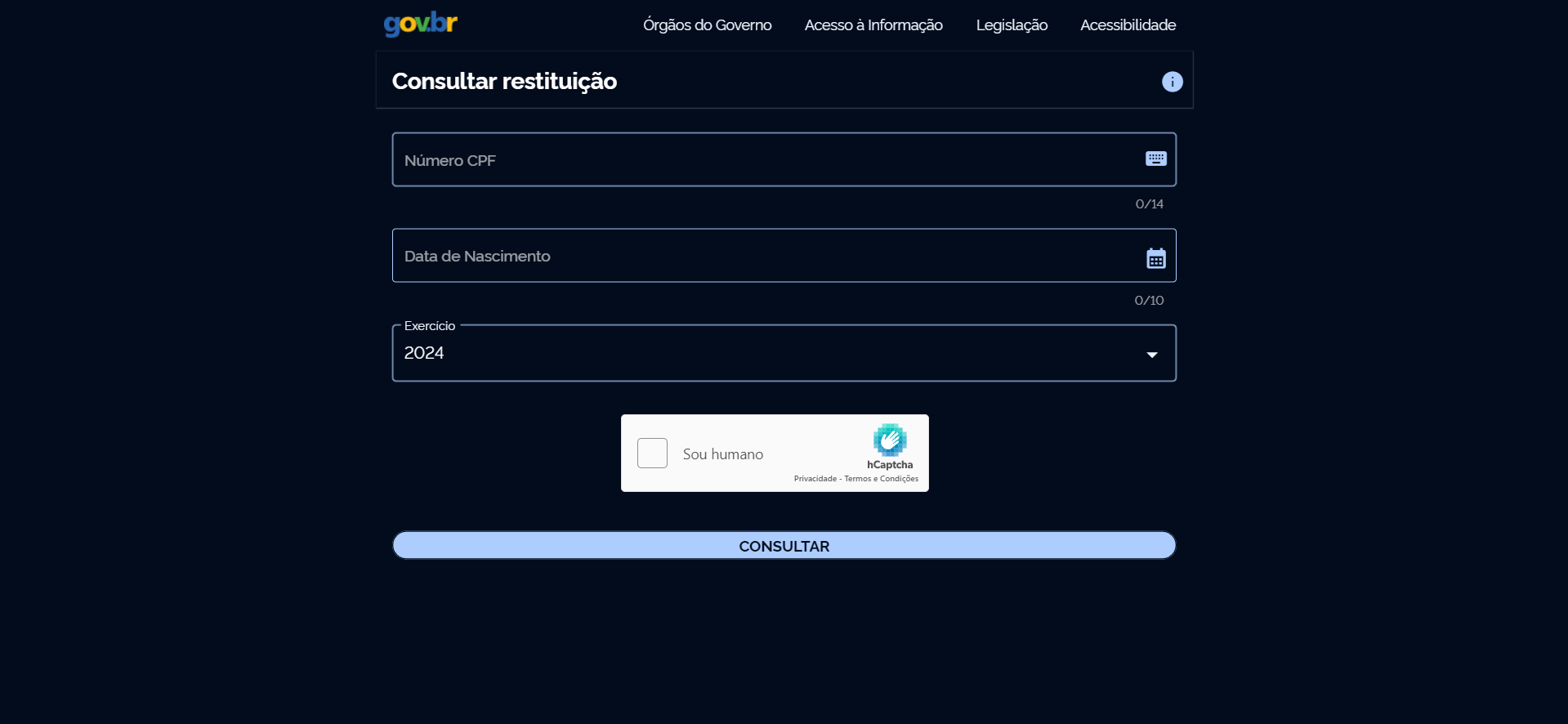Select the 2024 value in Exercício
The image size is (1568, 724).
click(x=424, y=353)
